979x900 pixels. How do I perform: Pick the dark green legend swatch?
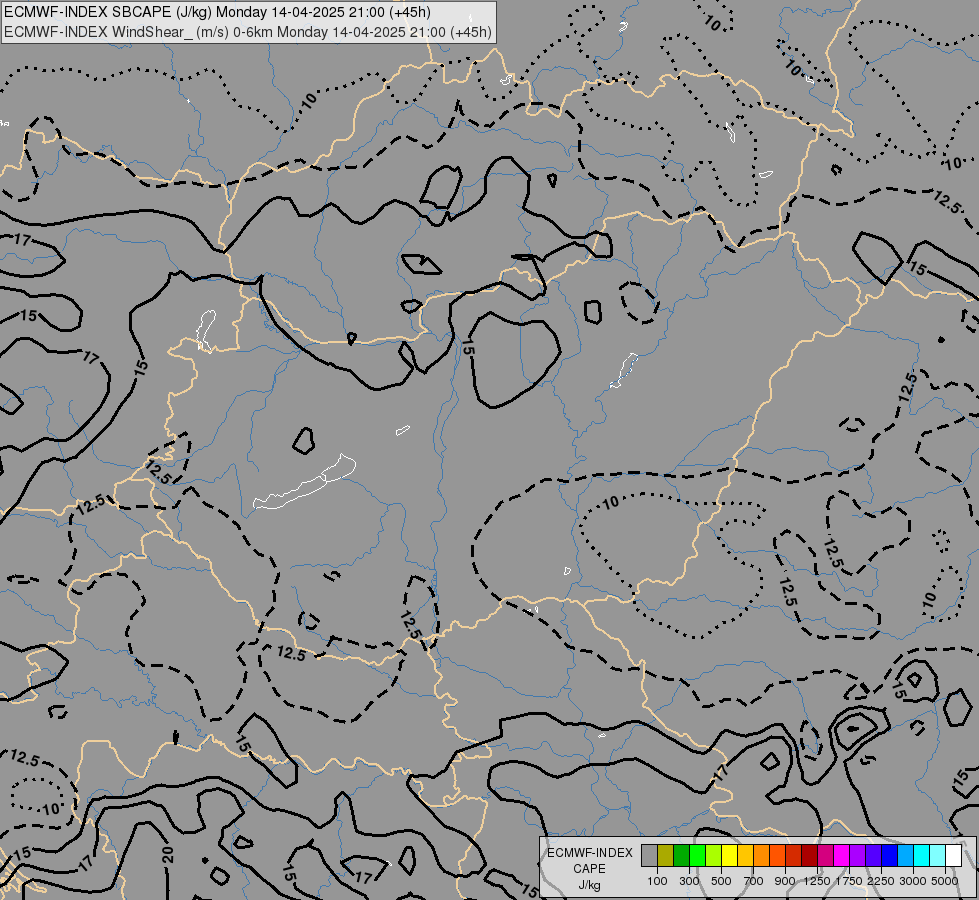[682, 856]
